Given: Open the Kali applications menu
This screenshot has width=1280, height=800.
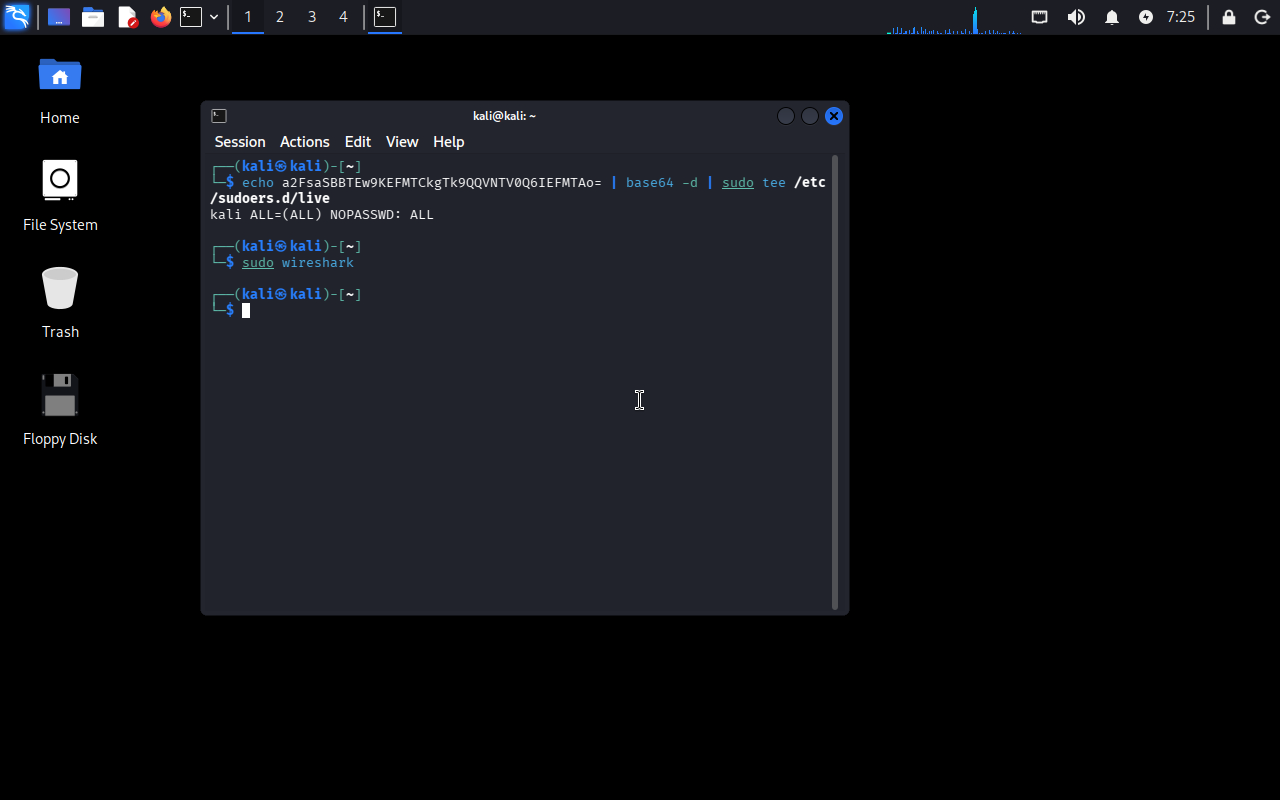Looking at the screenshot, I should coord(17,17).
